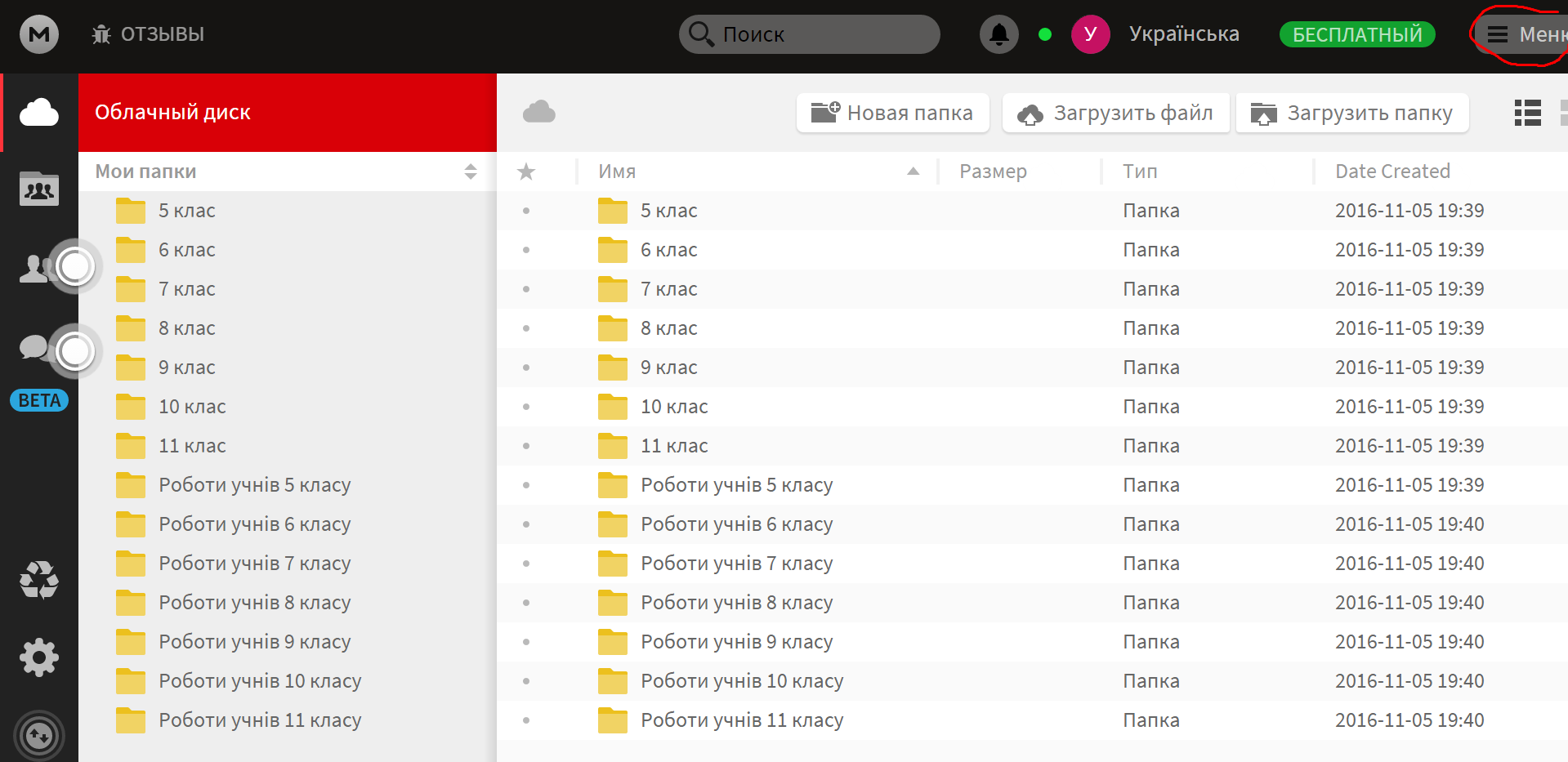Click the Поиск search field
The height and width of the screenshot is (762, 1568).
(810, 34)
